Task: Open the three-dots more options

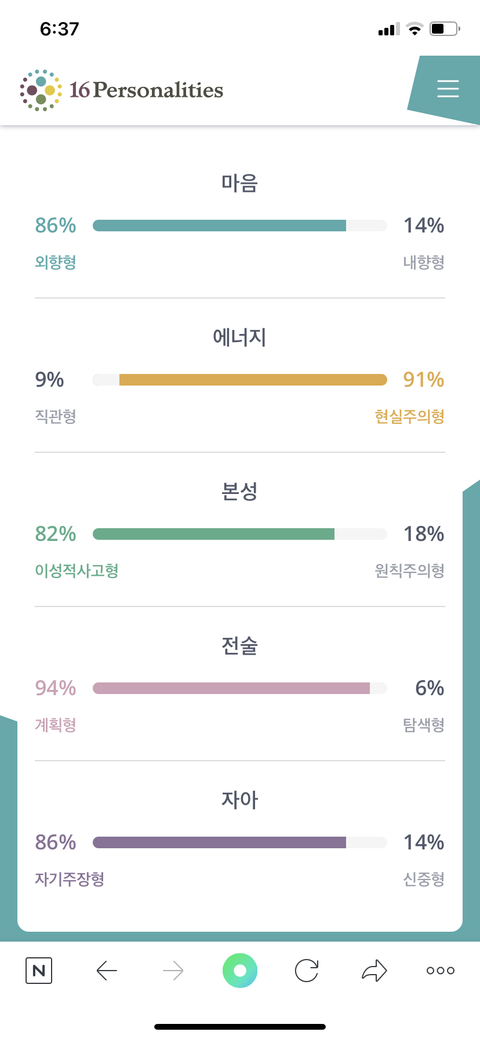Action: [x=440, y=971]
